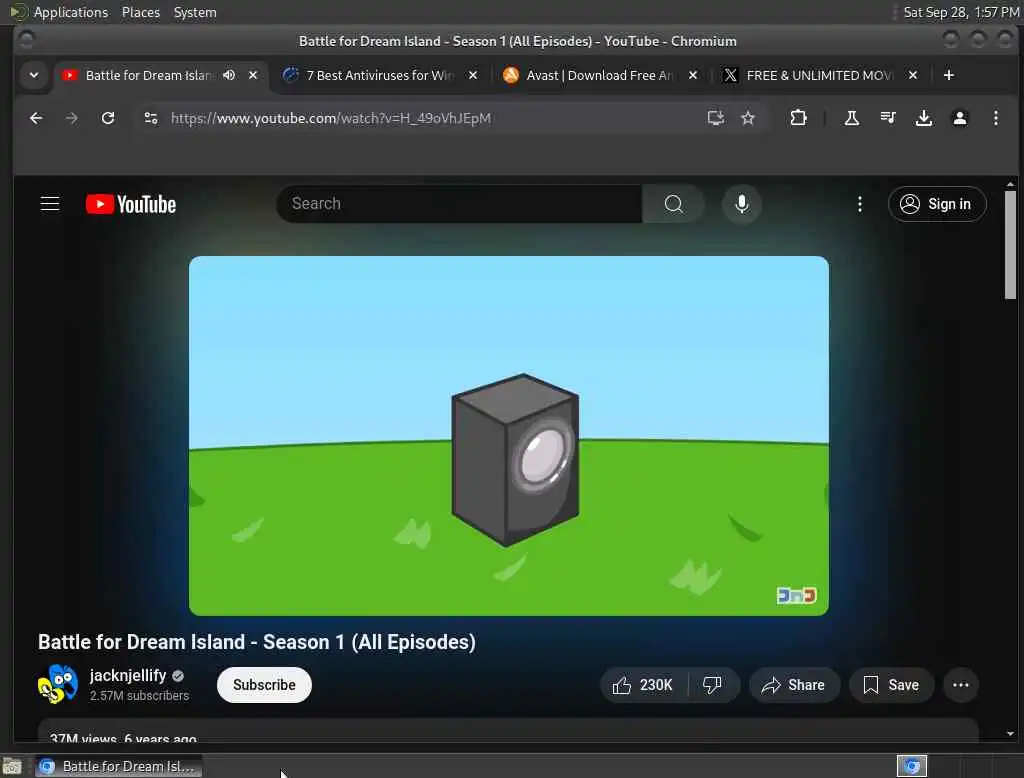
Task: Open Battle for Dream Isl... taskbar window button
Action: (118, 766)
